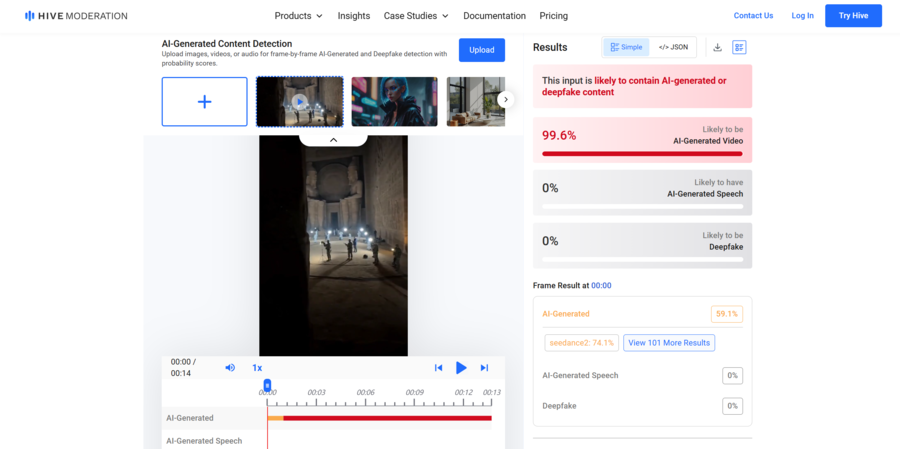Click View 101 More Results

click(669, 343)
